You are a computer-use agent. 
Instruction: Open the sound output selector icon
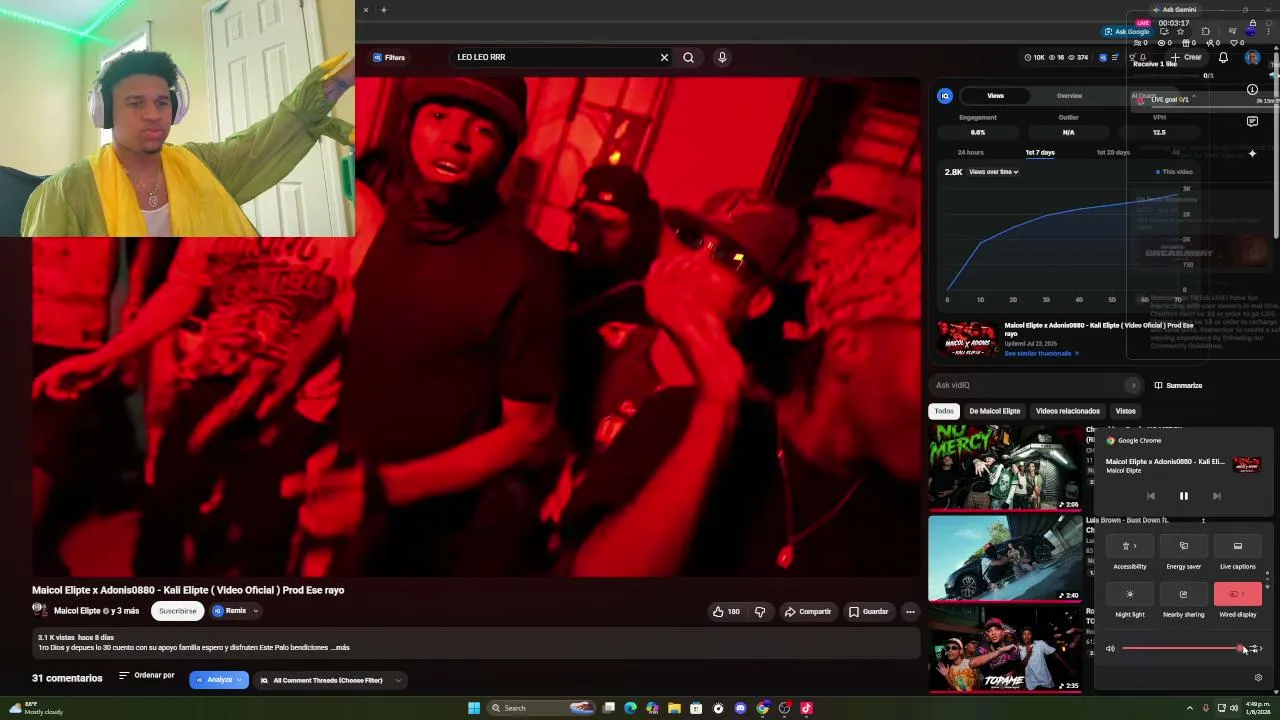[x=1257, y=649]
